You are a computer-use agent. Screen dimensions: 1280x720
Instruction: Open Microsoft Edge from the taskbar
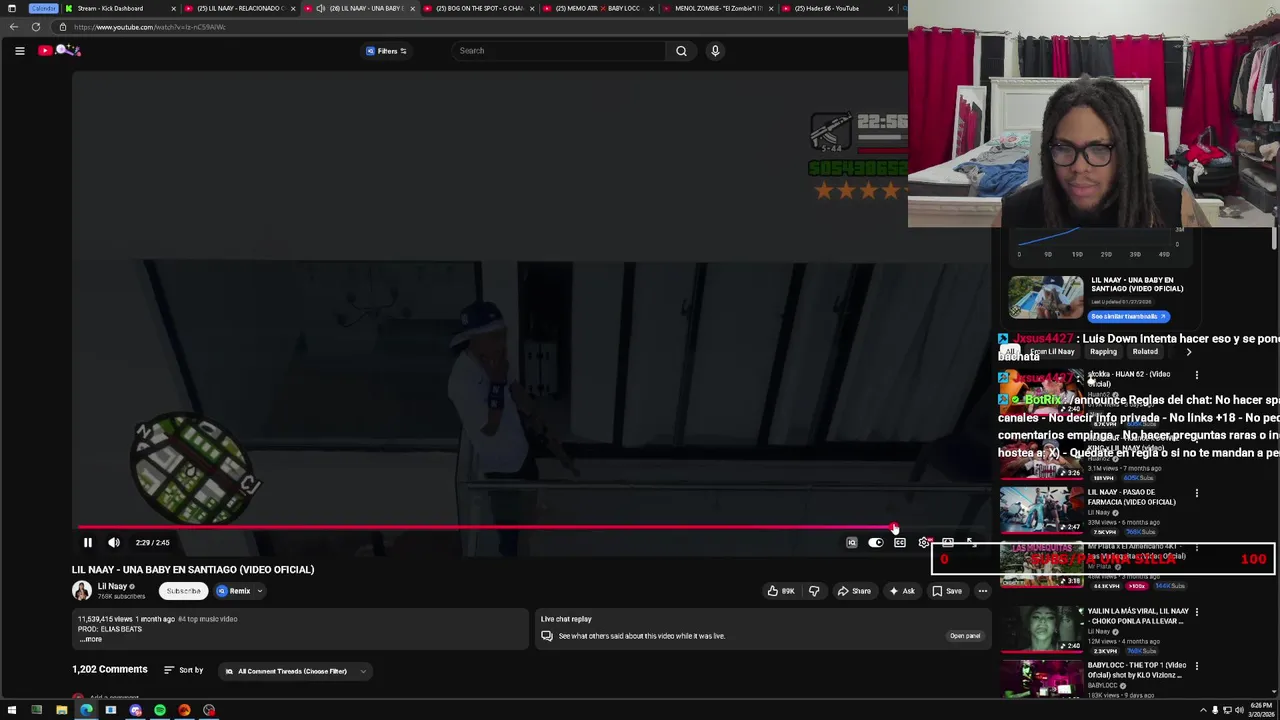pos(86,710)
